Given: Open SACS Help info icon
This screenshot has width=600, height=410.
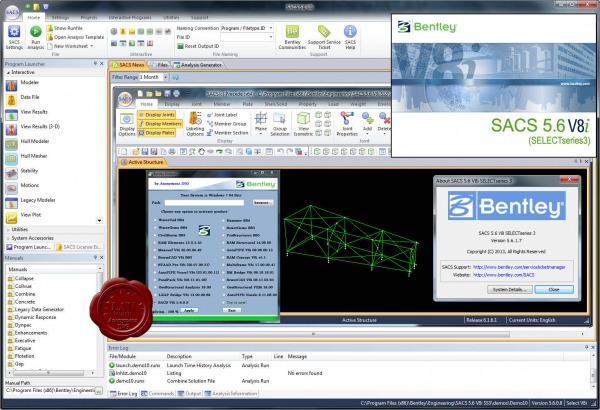Looking at the screenshot, I should (x=350, y=37).
